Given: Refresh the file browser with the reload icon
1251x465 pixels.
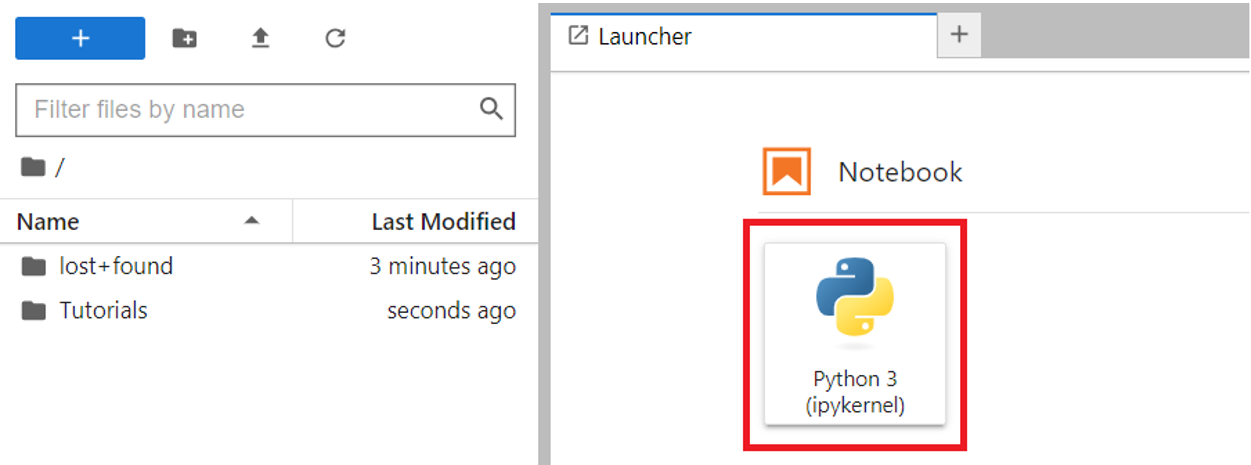Looking at the screenshot, I should [x=336, y=38].
